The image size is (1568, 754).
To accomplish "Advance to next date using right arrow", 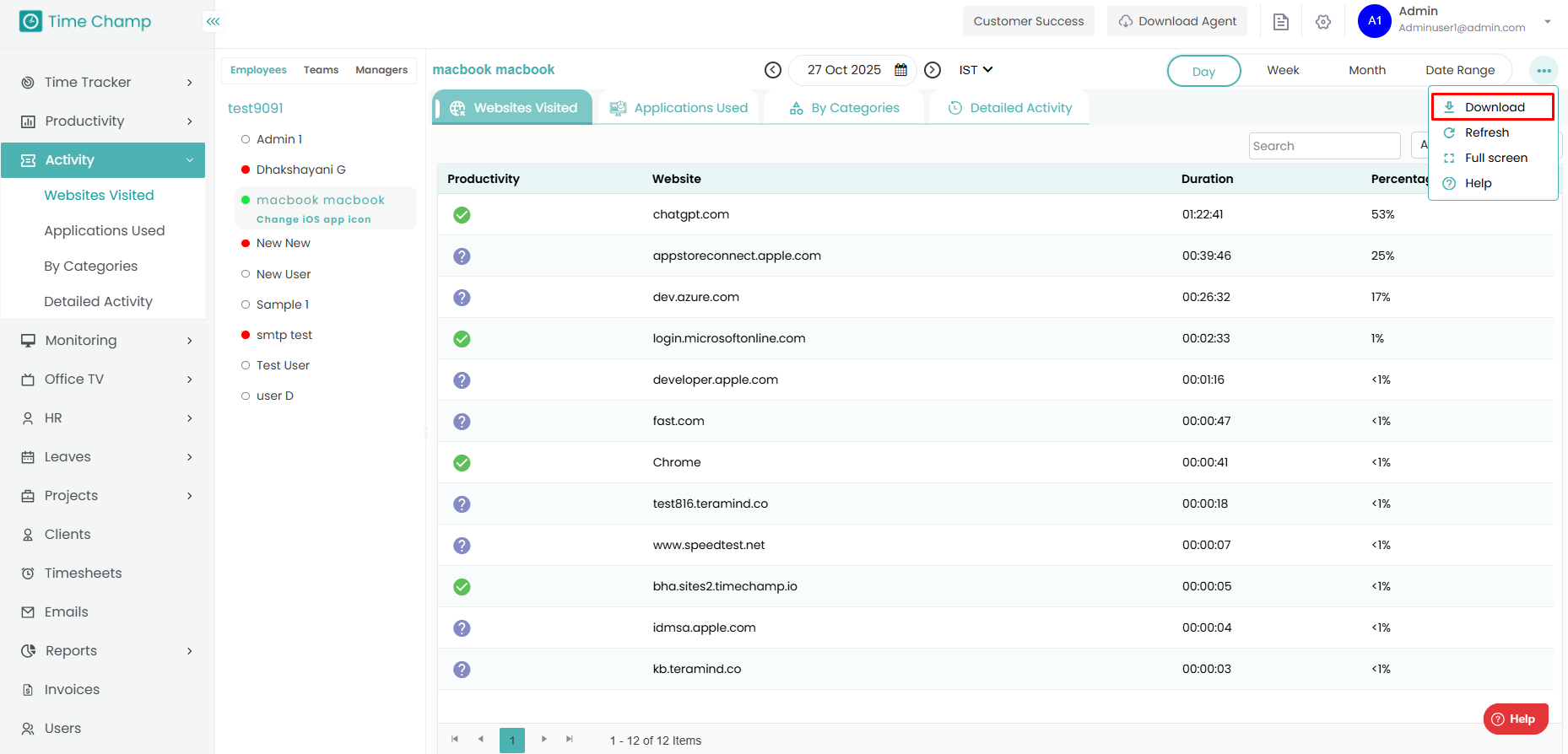I will point(932,70).
